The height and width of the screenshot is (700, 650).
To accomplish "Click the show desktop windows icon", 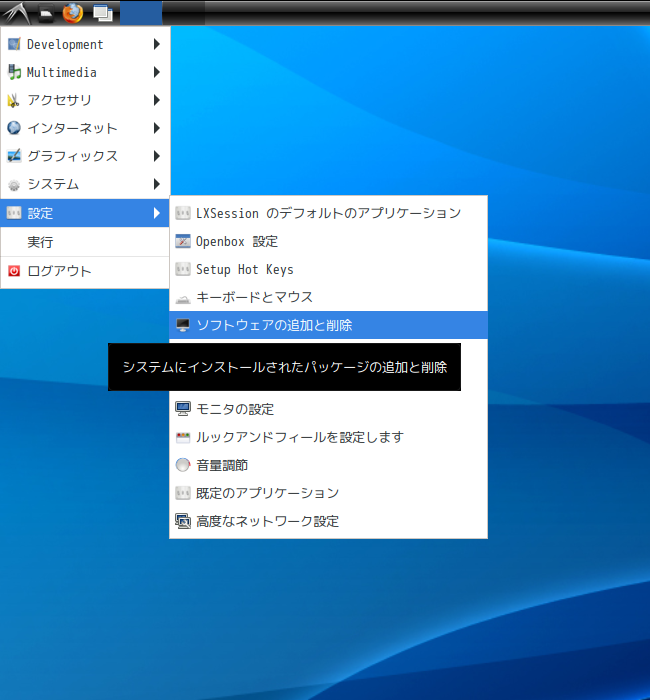I will (103, 13).
